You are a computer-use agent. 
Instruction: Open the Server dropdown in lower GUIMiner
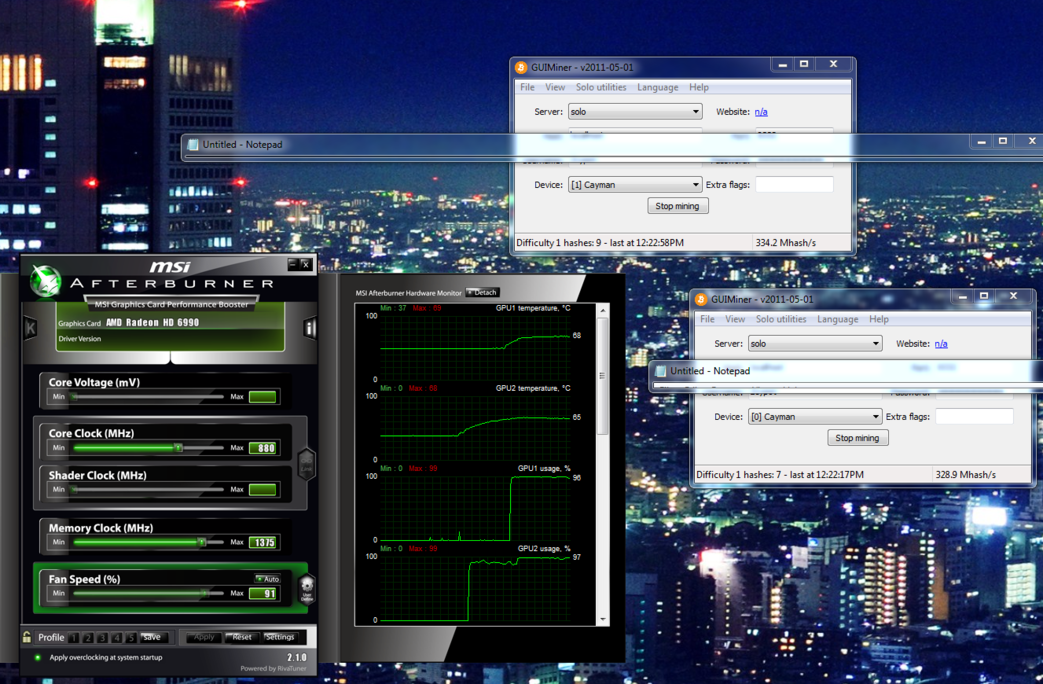(815, 344)
